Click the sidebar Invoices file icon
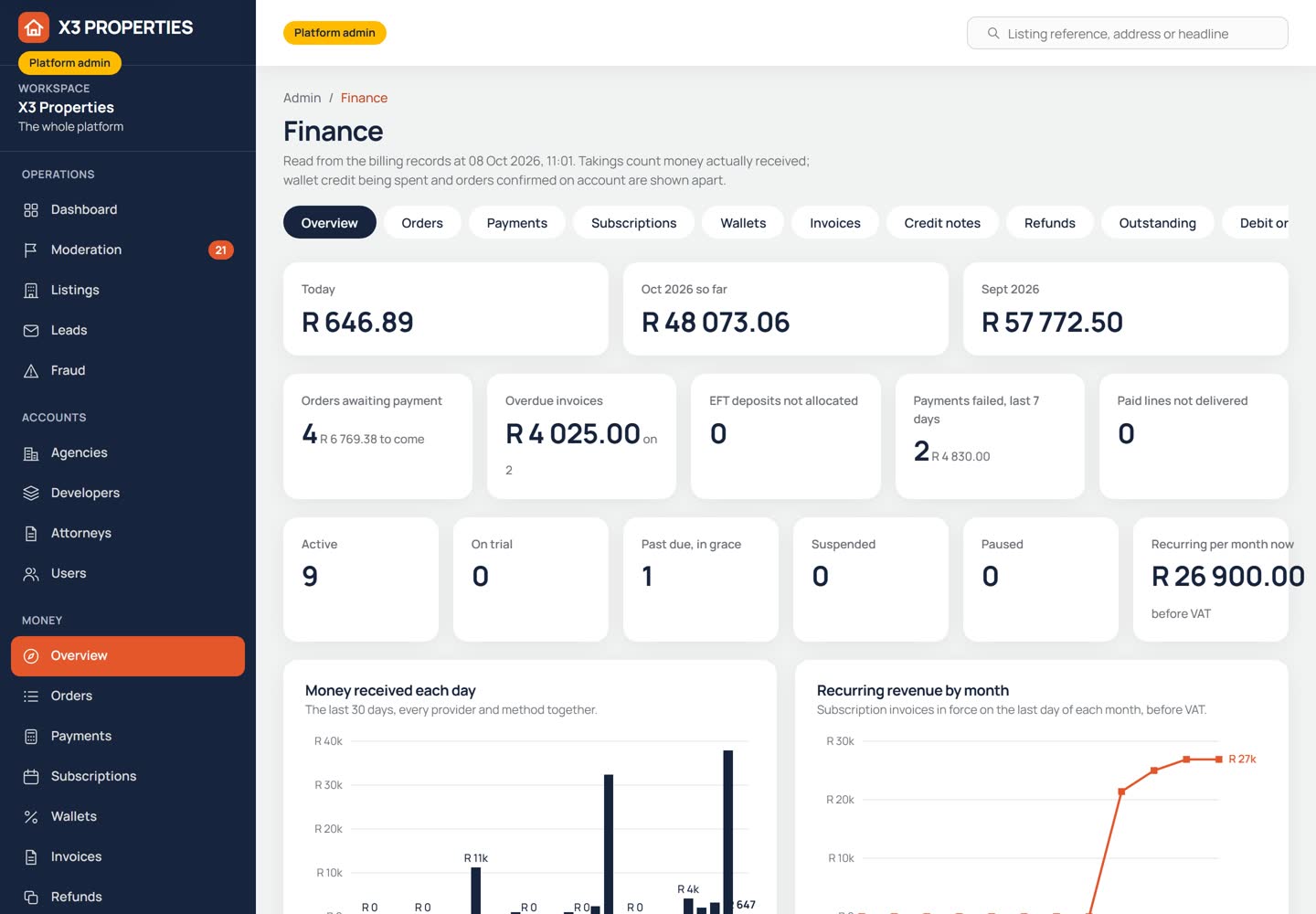The image size is (1316, 914). coord(31,857)
